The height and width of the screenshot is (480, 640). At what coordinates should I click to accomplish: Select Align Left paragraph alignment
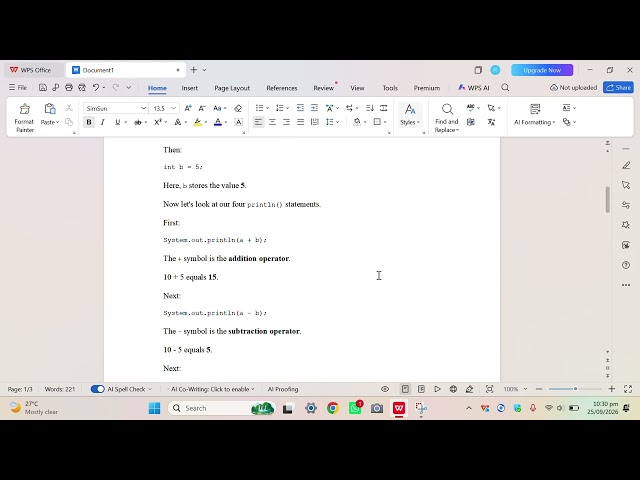pos(258,122)
